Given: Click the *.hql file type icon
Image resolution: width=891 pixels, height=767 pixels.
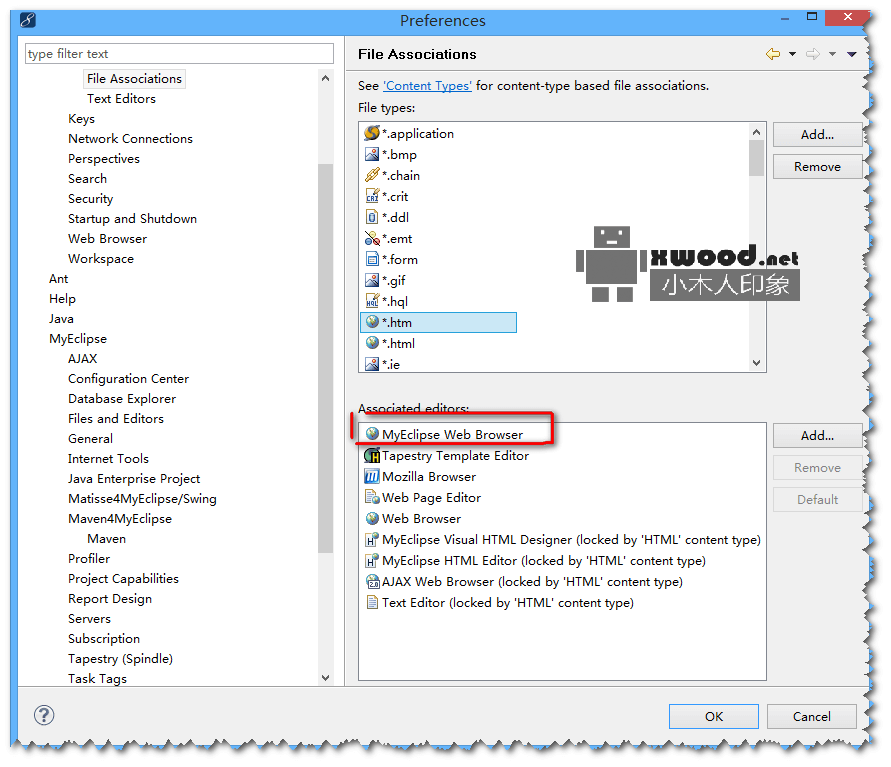Looking at the screenshot, I should tap(372, 302).
